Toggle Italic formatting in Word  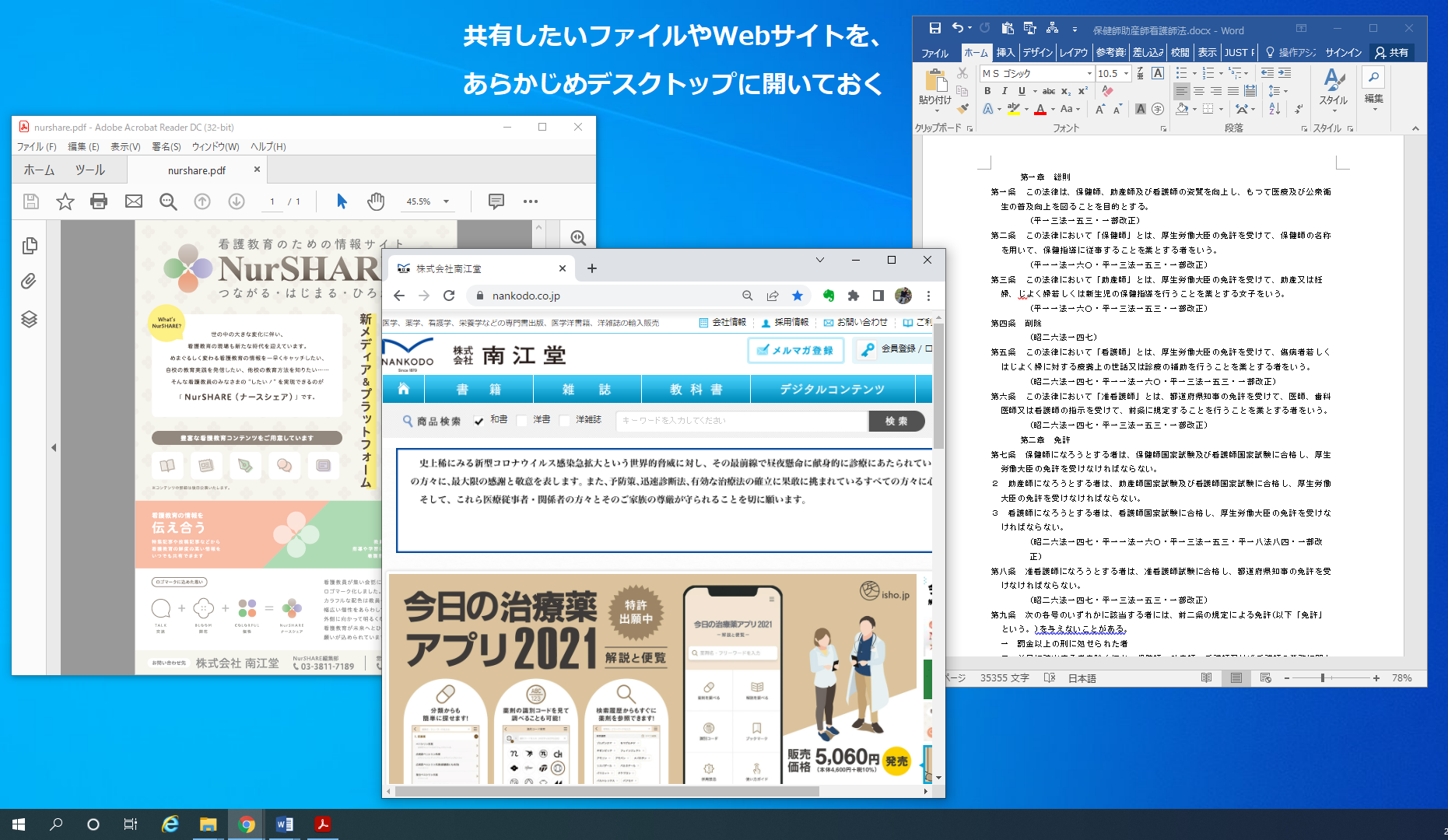point(1004,91)
